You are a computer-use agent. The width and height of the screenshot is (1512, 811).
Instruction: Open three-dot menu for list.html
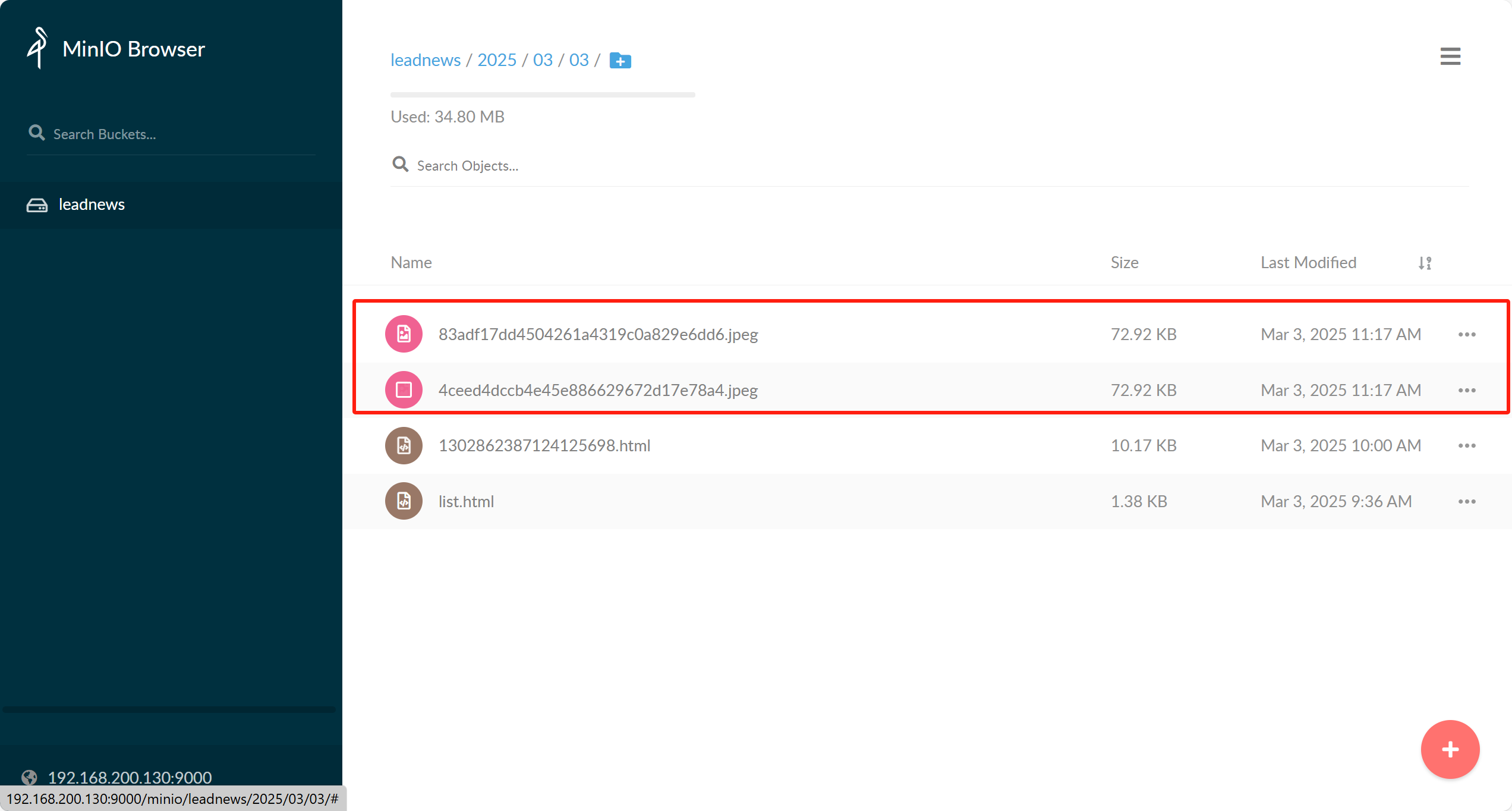click(x=1466, y=501)
